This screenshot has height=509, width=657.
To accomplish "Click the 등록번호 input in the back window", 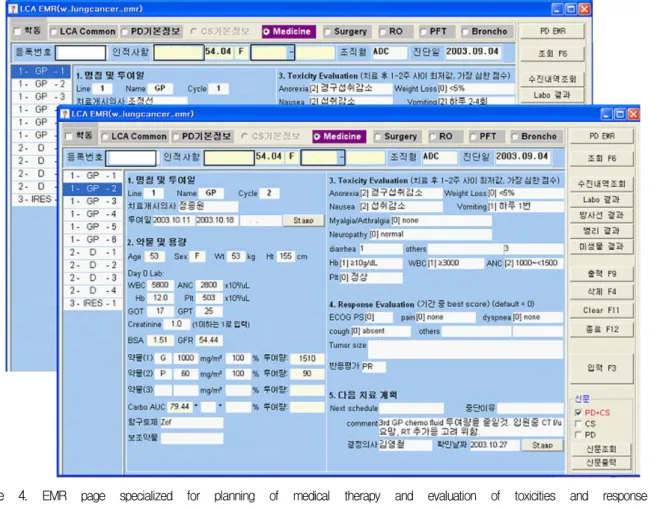I will click(x=80, y=53).
